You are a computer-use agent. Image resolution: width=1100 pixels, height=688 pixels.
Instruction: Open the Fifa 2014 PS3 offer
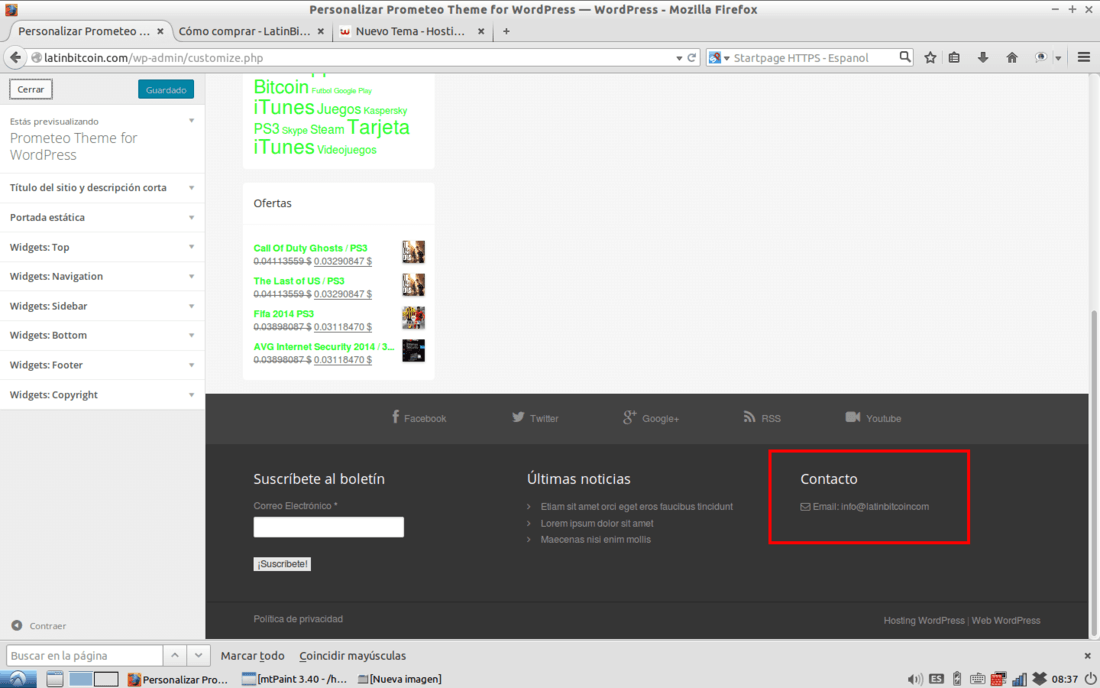click(283, 314)
